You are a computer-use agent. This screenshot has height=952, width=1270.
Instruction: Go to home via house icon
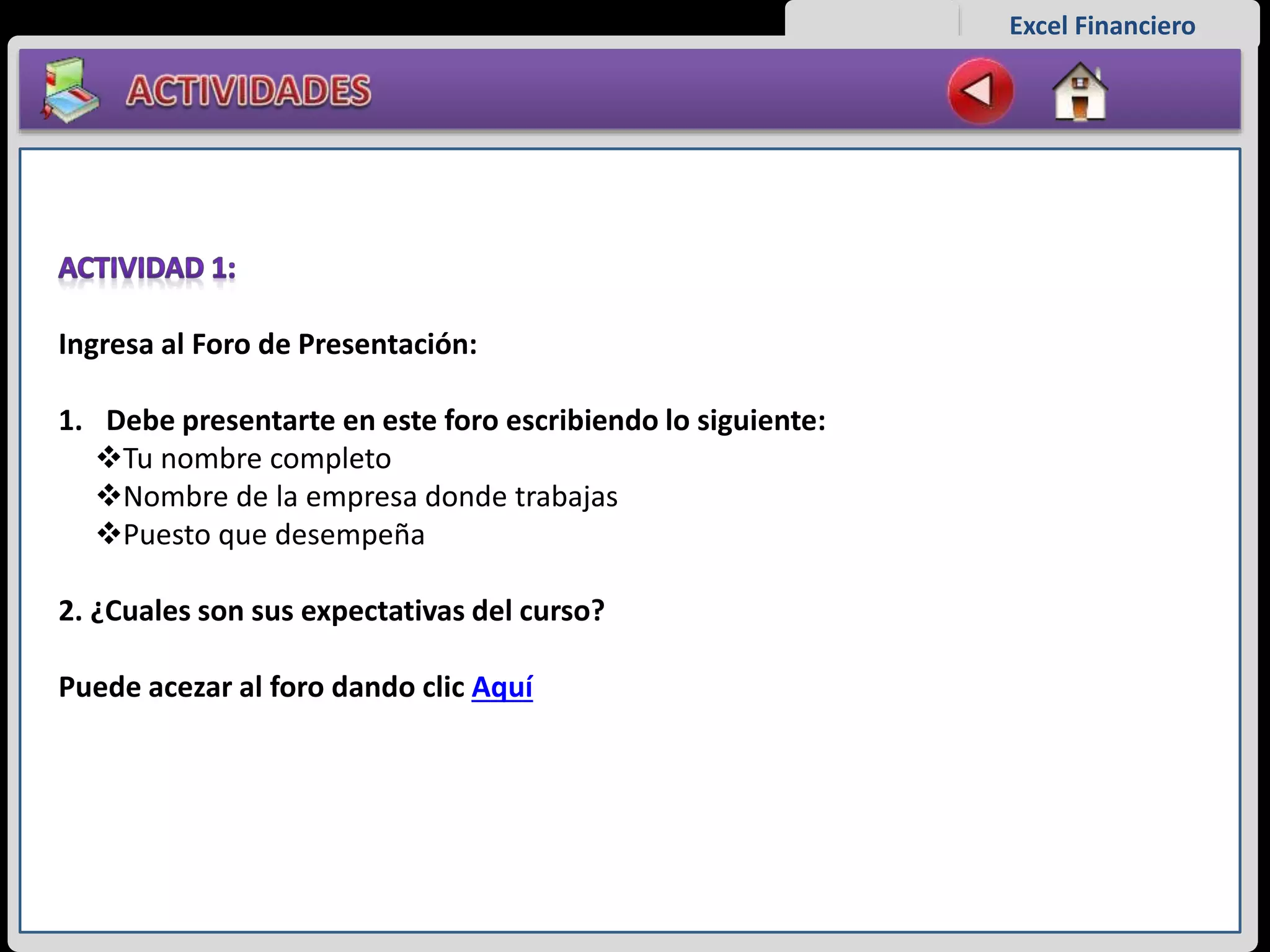pos(1080,91)
